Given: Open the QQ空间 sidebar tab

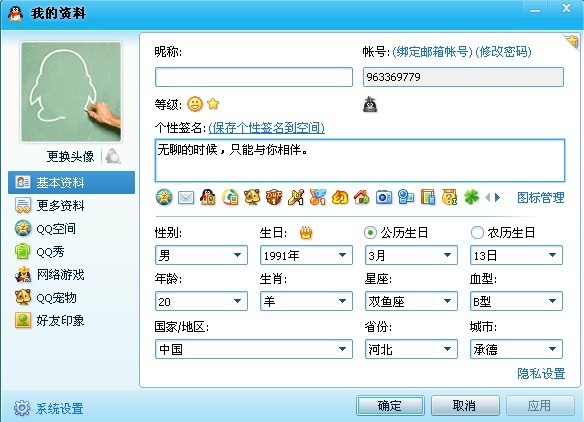Looking at the screenshot, I should [72, 229].
